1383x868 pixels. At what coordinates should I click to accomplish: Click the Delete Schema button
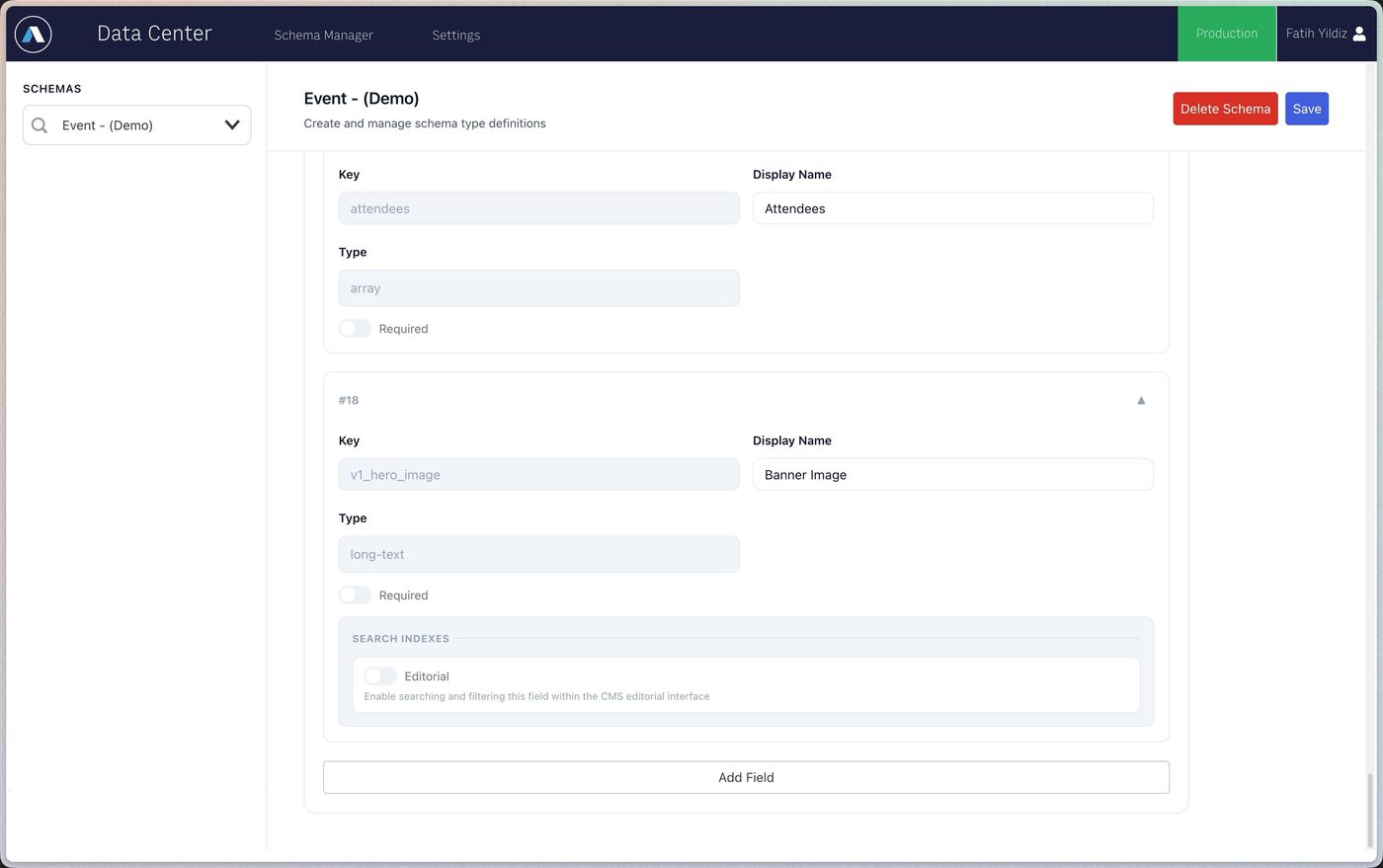[1225, 109]
